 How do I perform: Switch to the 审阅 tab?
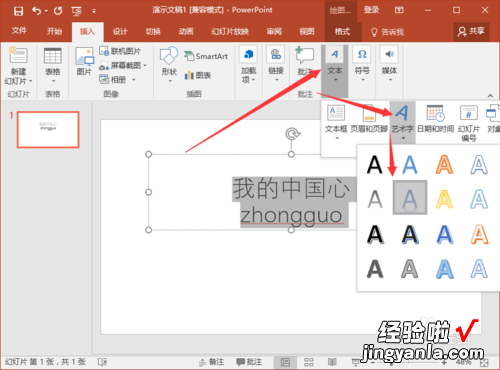[x=274, y=32]
